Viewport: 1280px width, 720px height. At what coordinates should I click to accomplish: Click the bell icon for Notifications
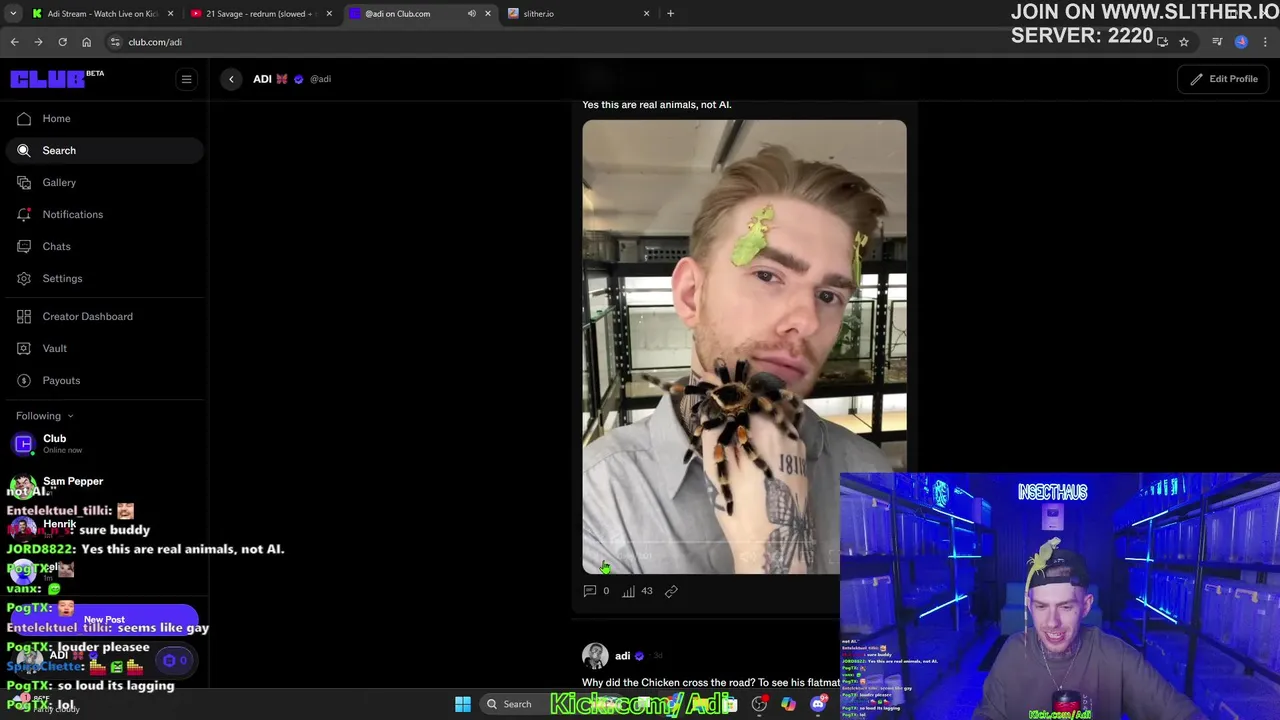[24, 214]
